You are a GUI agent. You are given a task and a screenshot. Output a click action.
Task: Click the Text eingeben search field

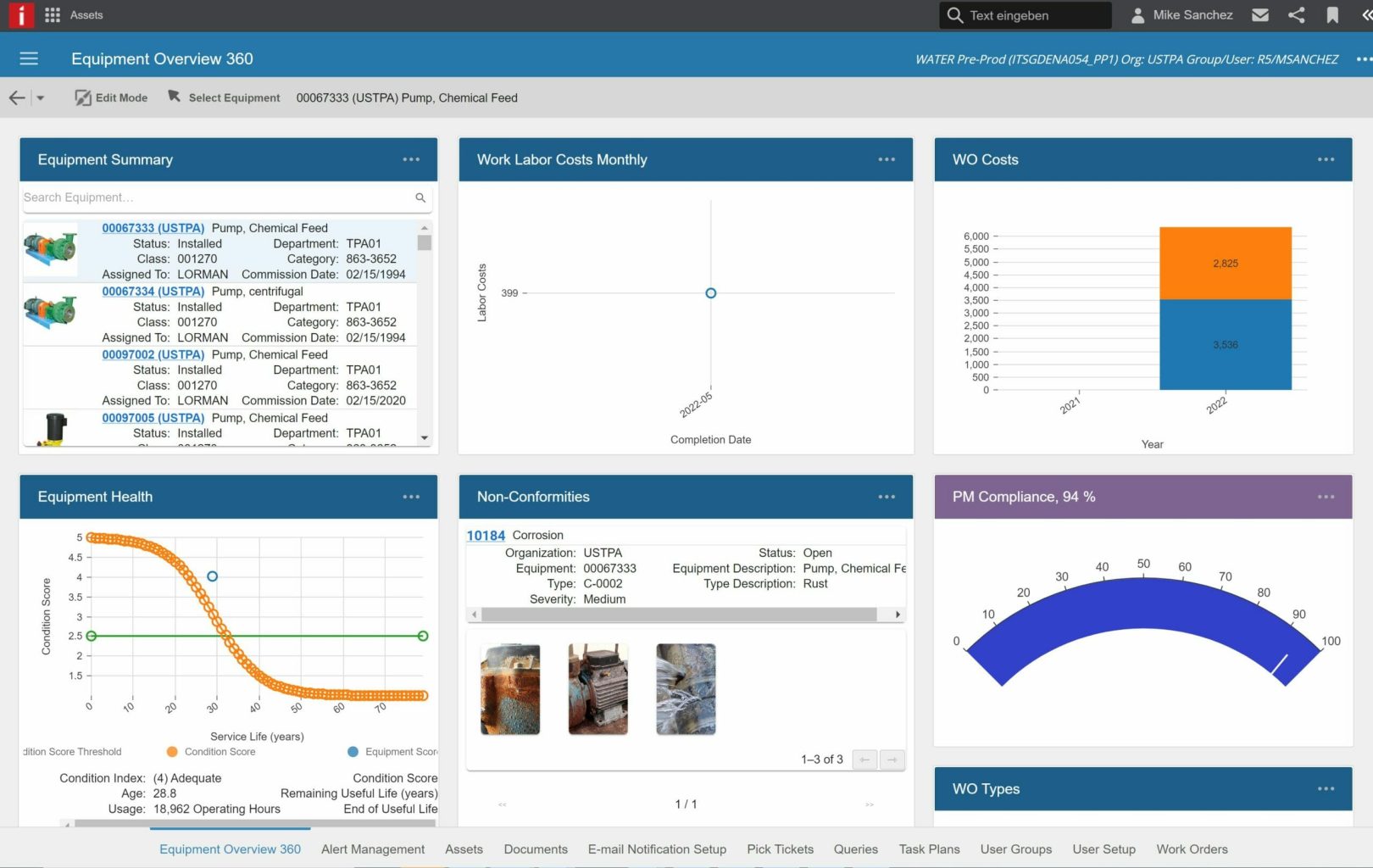click(1026, 15)
